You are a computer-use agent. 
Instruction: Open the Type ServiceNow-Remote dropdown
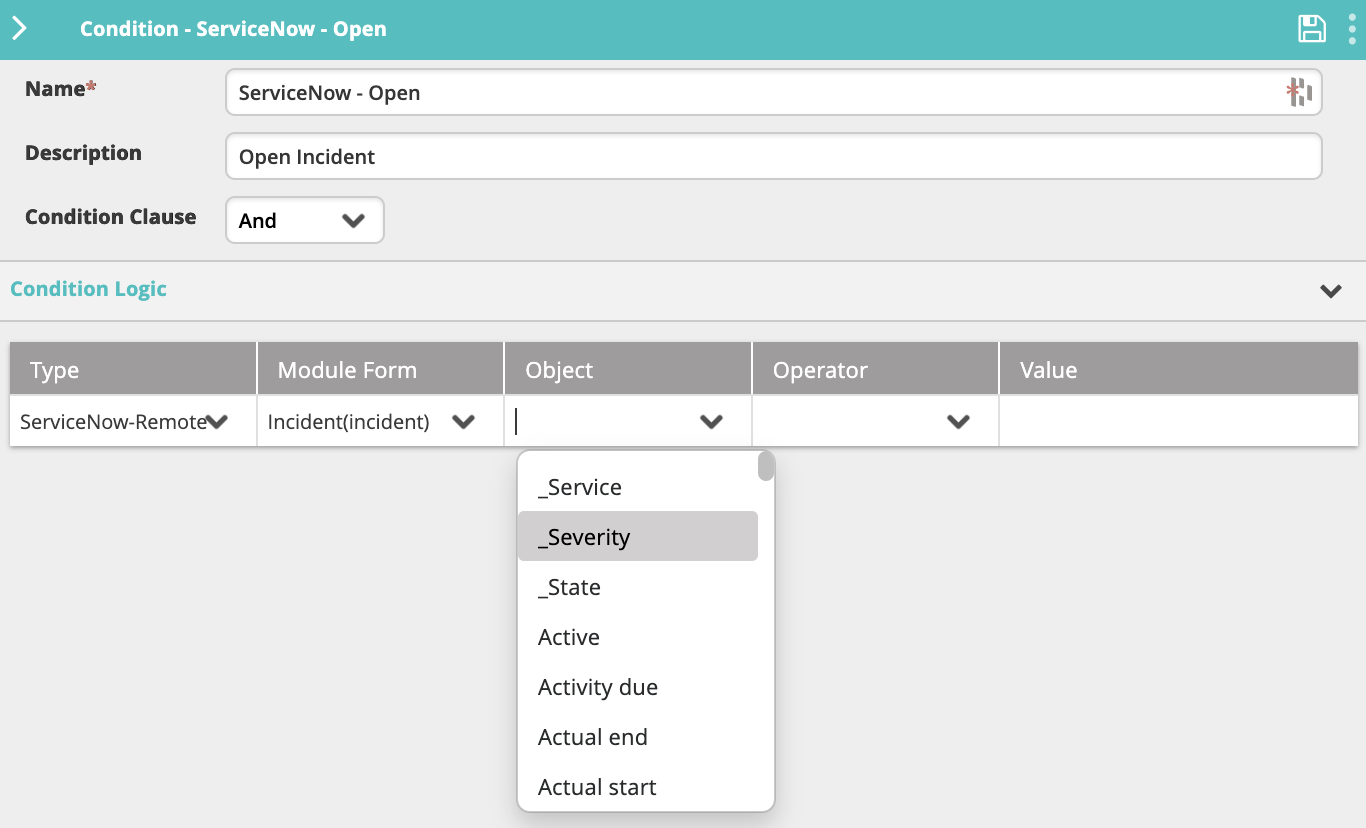click(x=133, y=422)
